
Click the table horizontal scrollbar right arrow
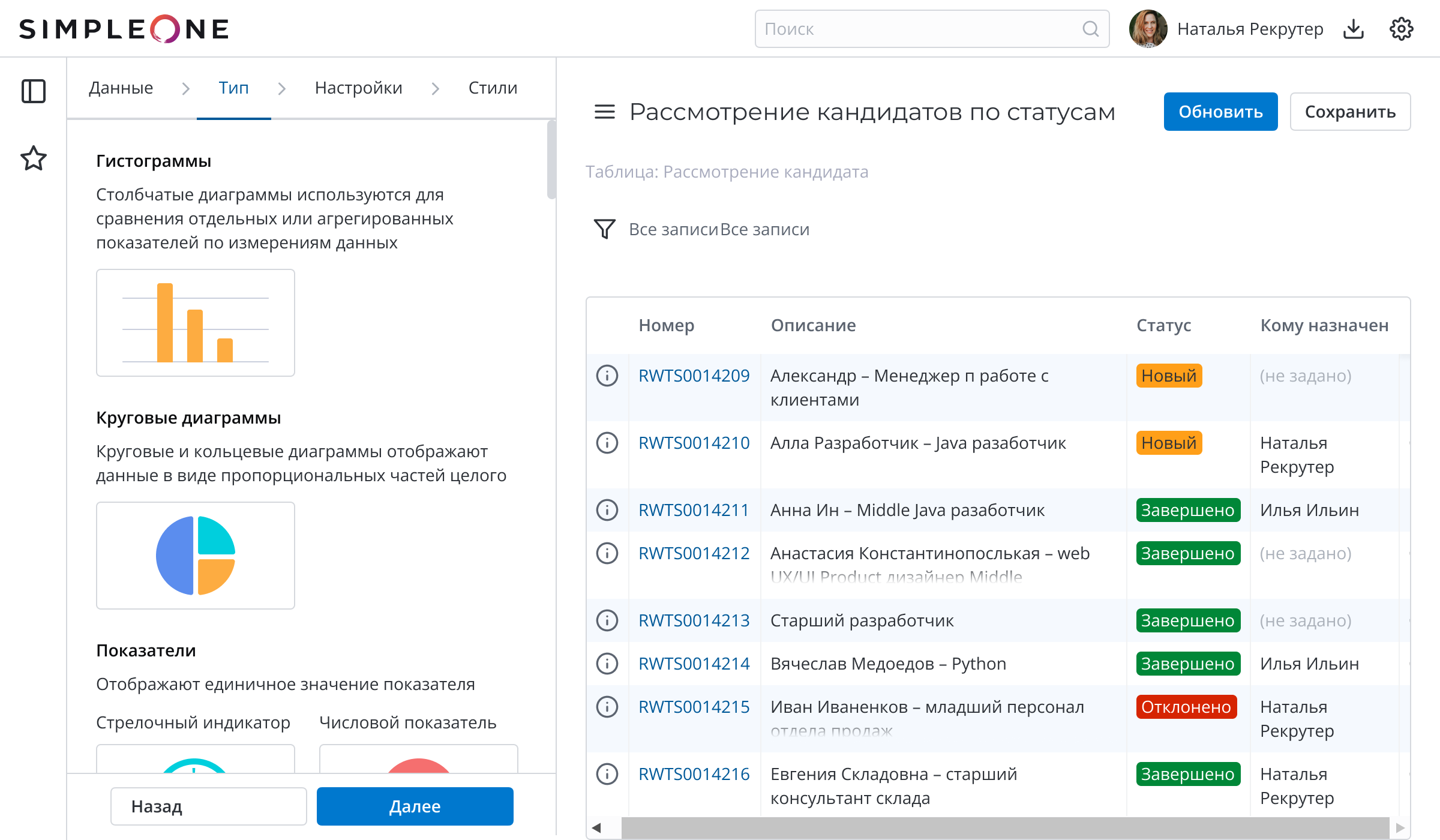pos(1400,828)
